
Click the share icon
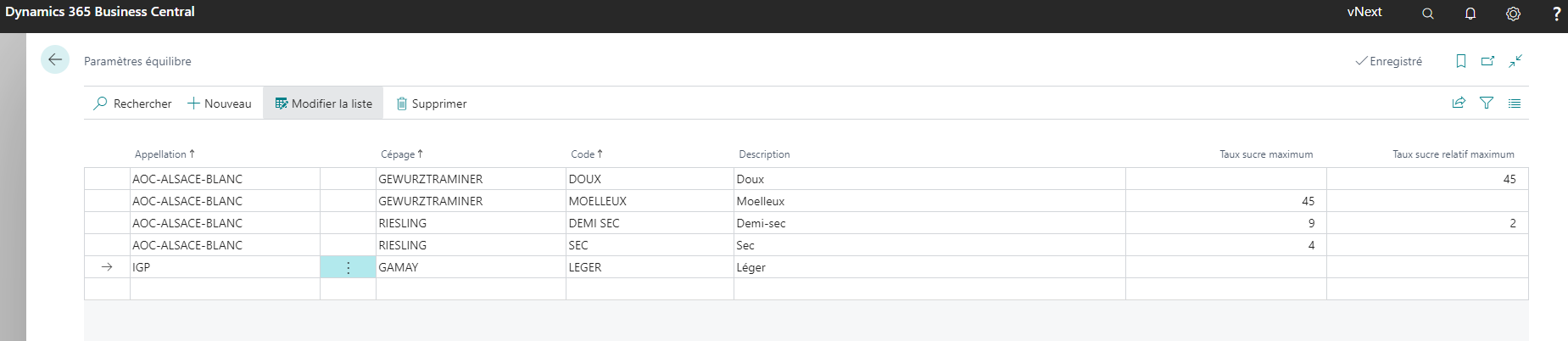click(x=1459, y=103)
